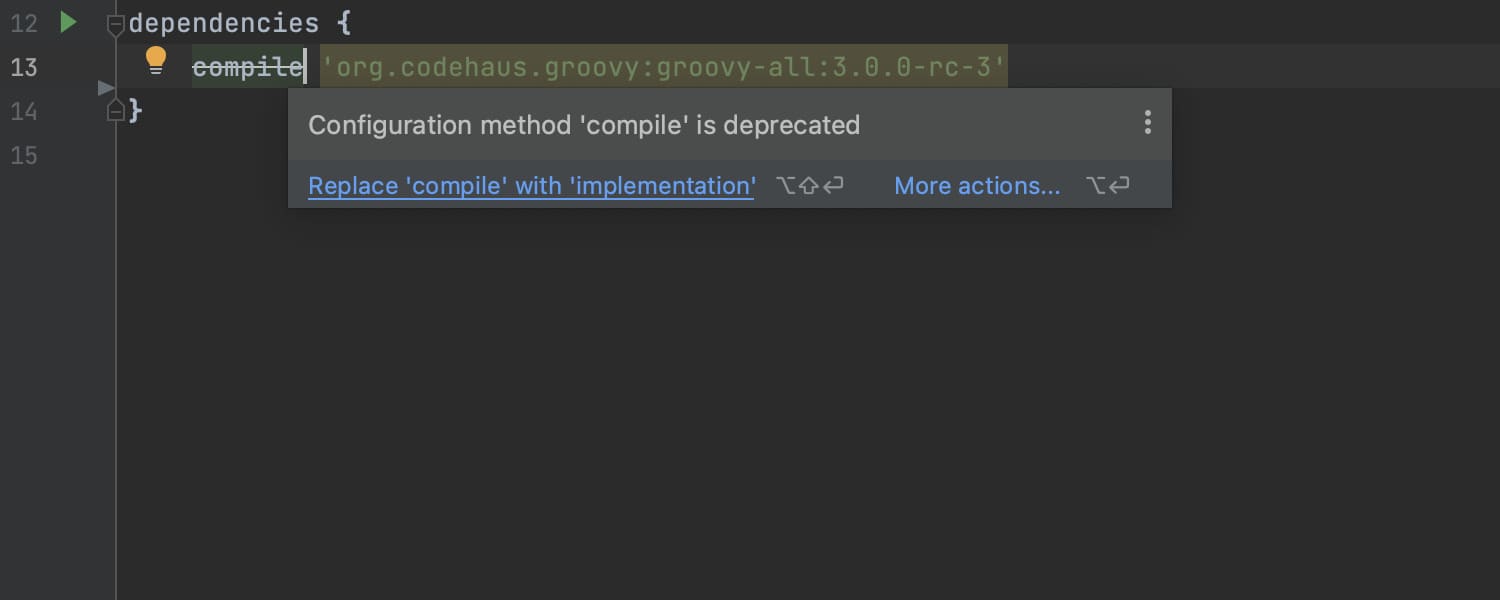Open the More actions... link

pos(977,186)
